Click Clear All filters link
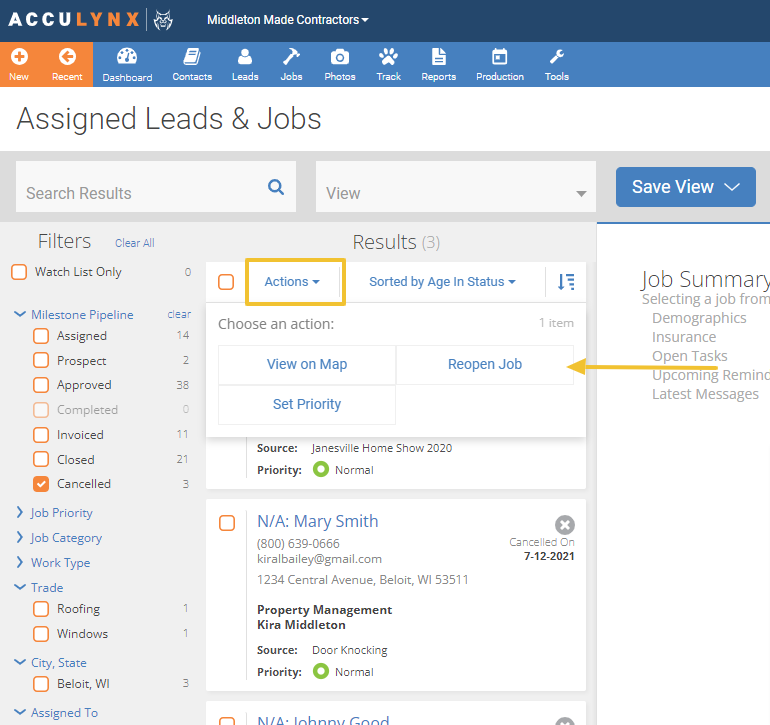The width and height of the screenshot is (770, 725). pos(135,243)
